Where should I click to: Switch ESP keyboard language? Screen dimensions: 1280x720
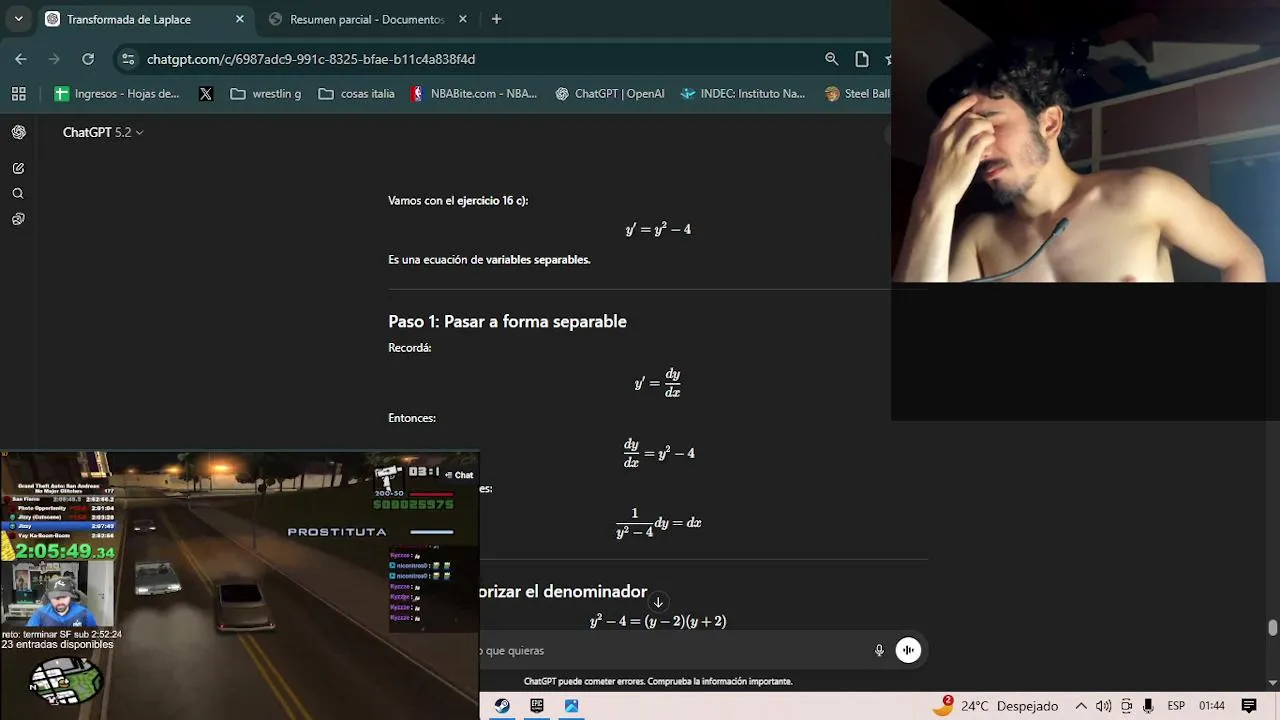click(1176, 705)
